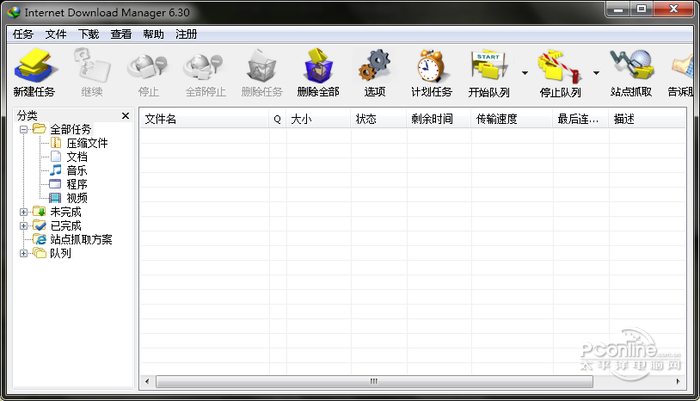The image size is (700, 401).
Task: Sort by 文件名 column header
Action: (205, 119)
